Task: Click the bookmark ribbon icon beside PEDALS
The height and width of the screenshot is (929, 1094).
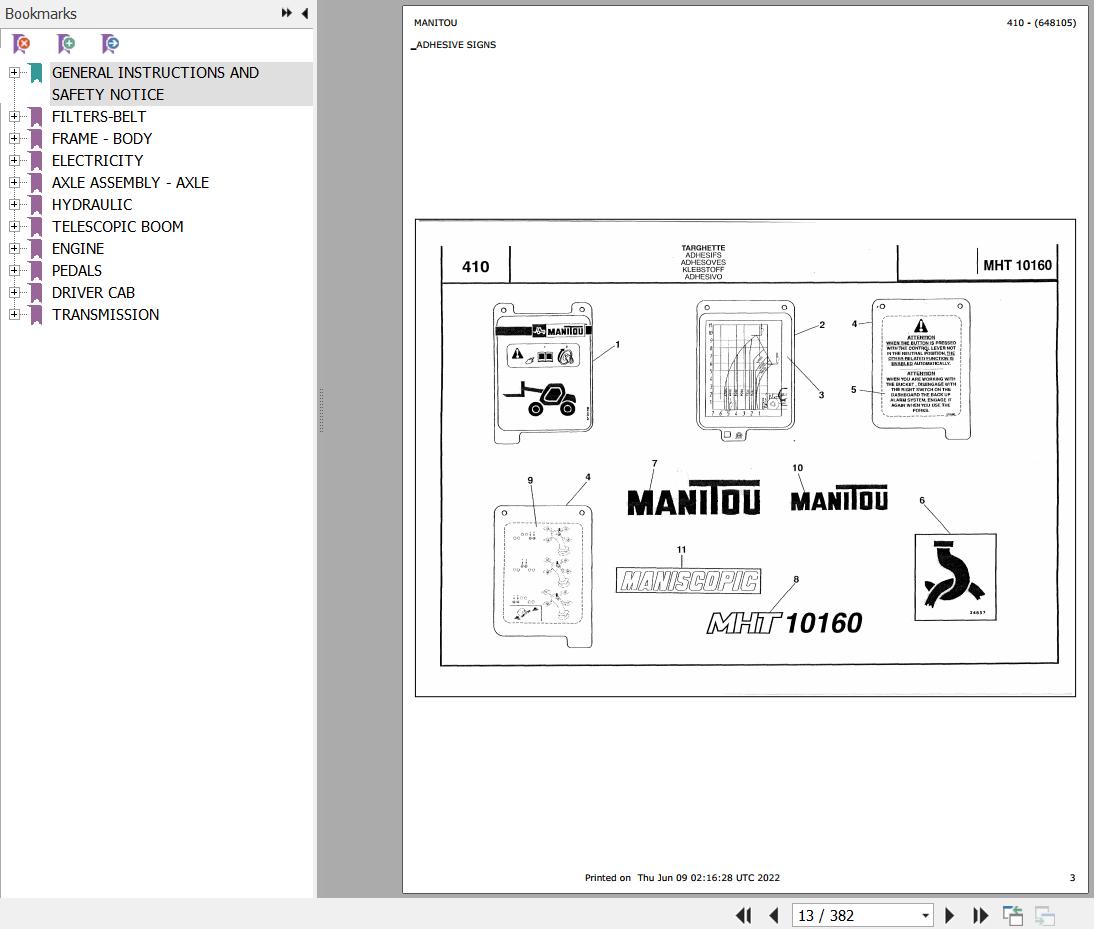Action: 36,271
